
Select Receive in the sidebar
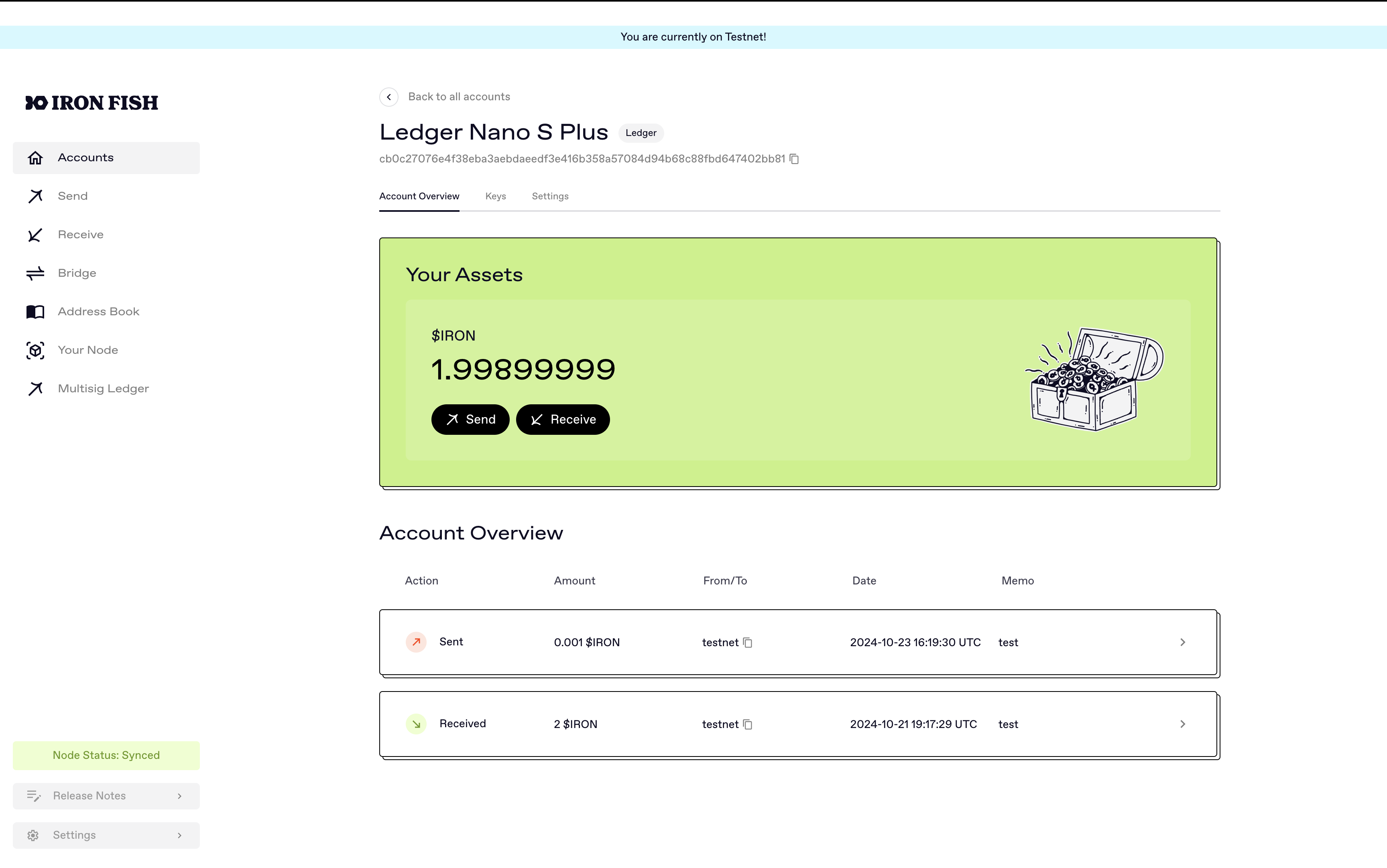coord(80,235)
